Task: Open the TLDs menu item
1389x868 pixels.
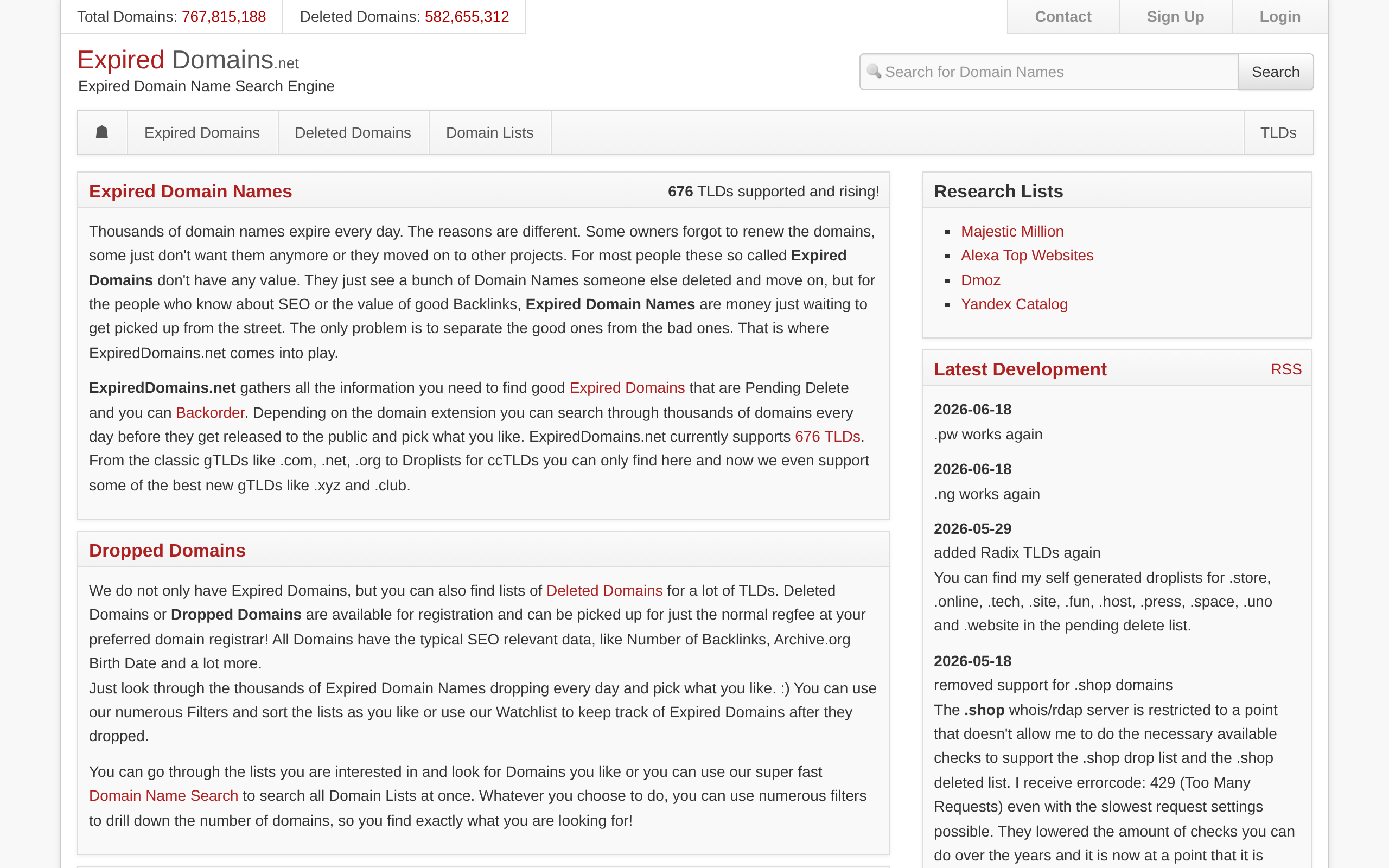Action: pyautogui.click(x=1278, y=132)
